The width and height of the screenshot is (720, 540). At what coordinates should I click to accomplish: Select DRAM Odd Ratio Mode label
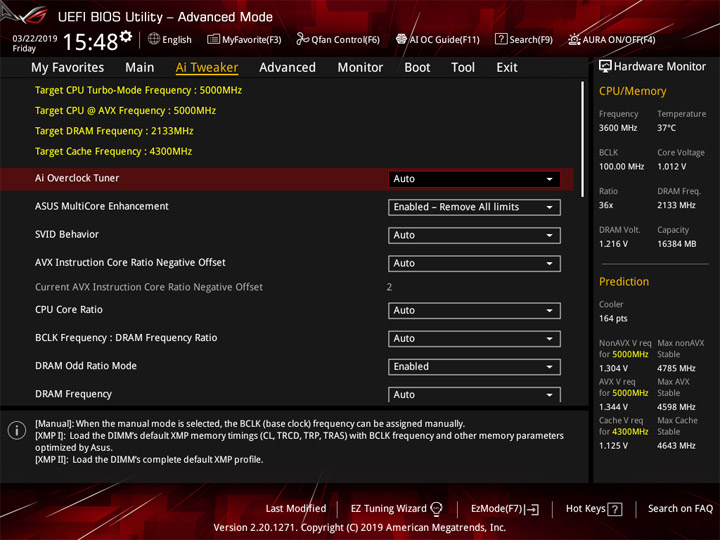tap(85, 366)
